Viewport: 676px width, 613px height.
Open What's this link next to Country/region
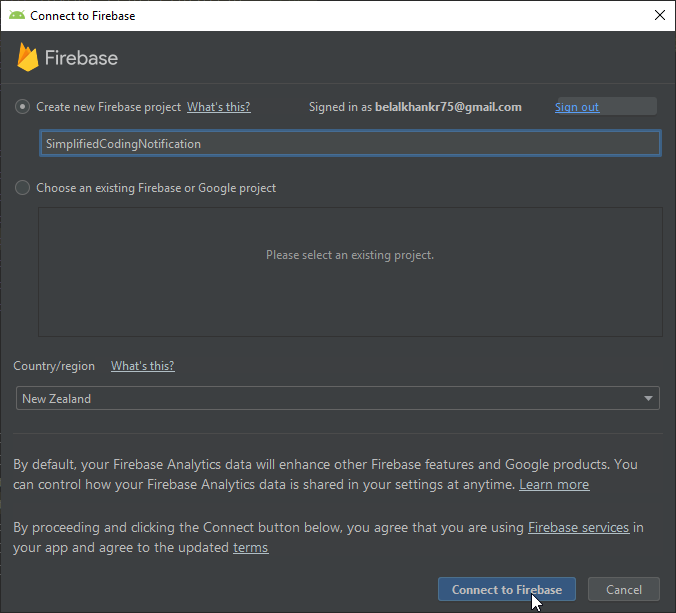pyautogui.click(x=143, y=366)
